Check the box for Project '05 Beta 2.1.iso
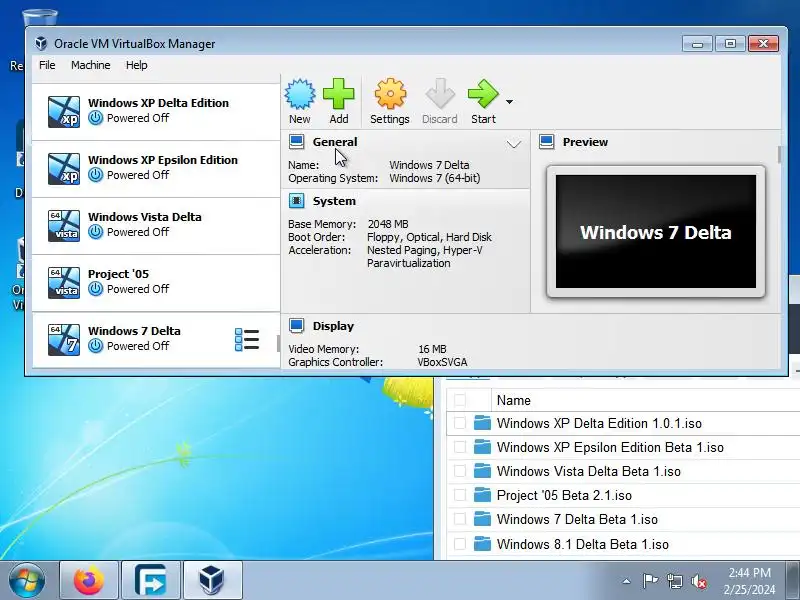800x600 pixels. [x=460, y=495]
